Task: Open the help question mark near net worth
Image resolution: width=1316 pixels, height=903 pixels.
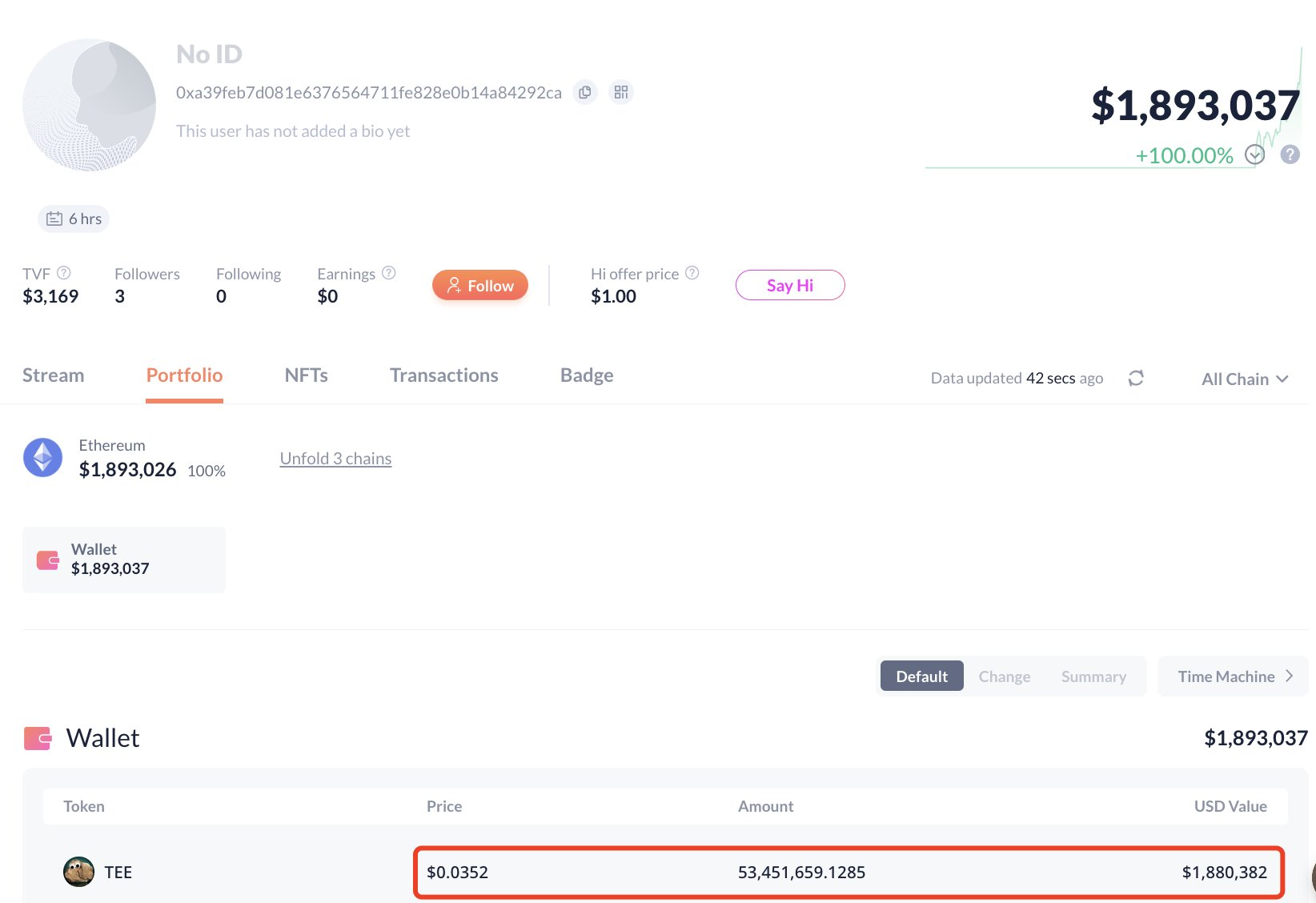Action: (1290, 155)
